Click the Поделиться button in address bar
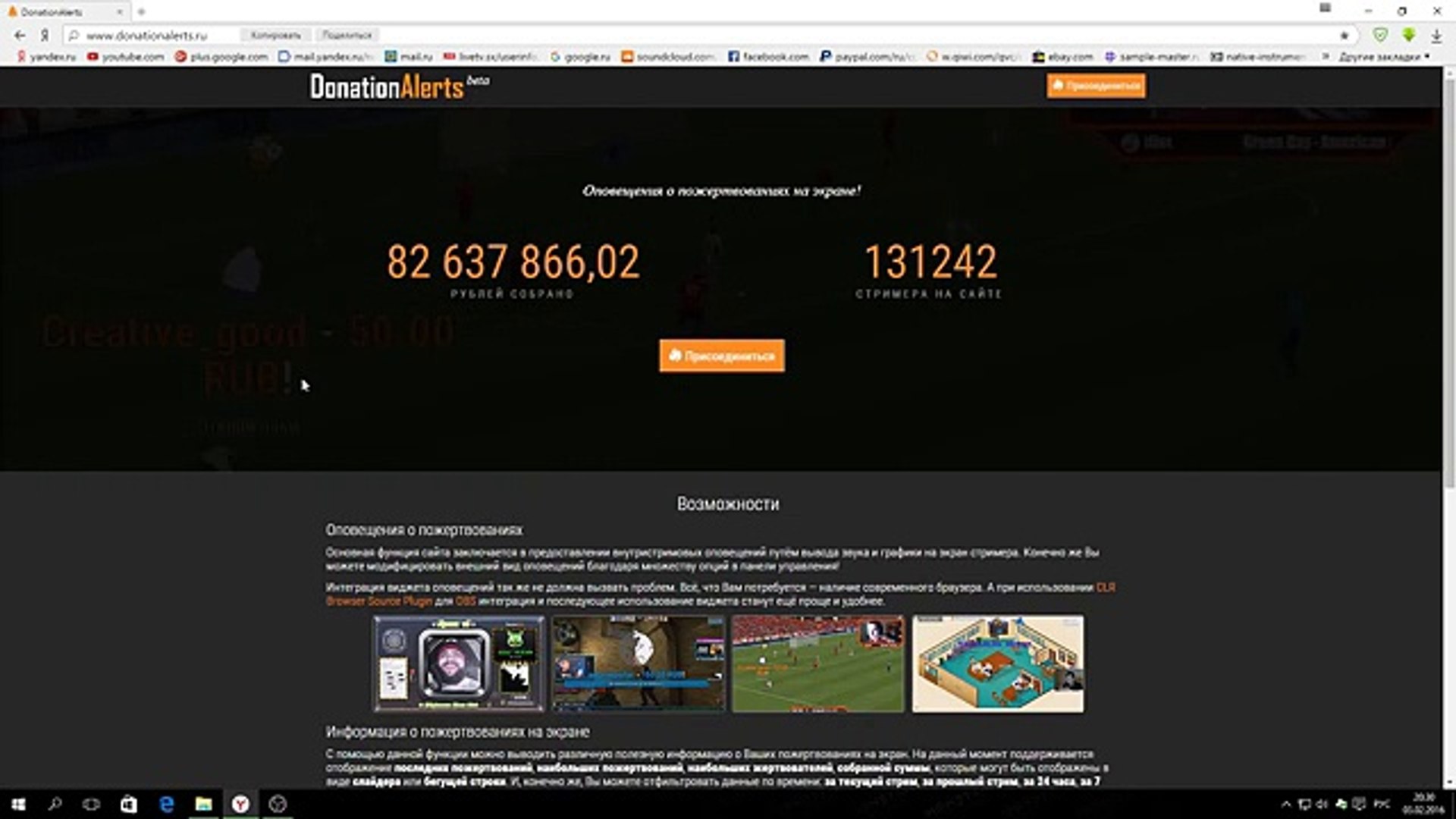 click(x=347, y=36)
